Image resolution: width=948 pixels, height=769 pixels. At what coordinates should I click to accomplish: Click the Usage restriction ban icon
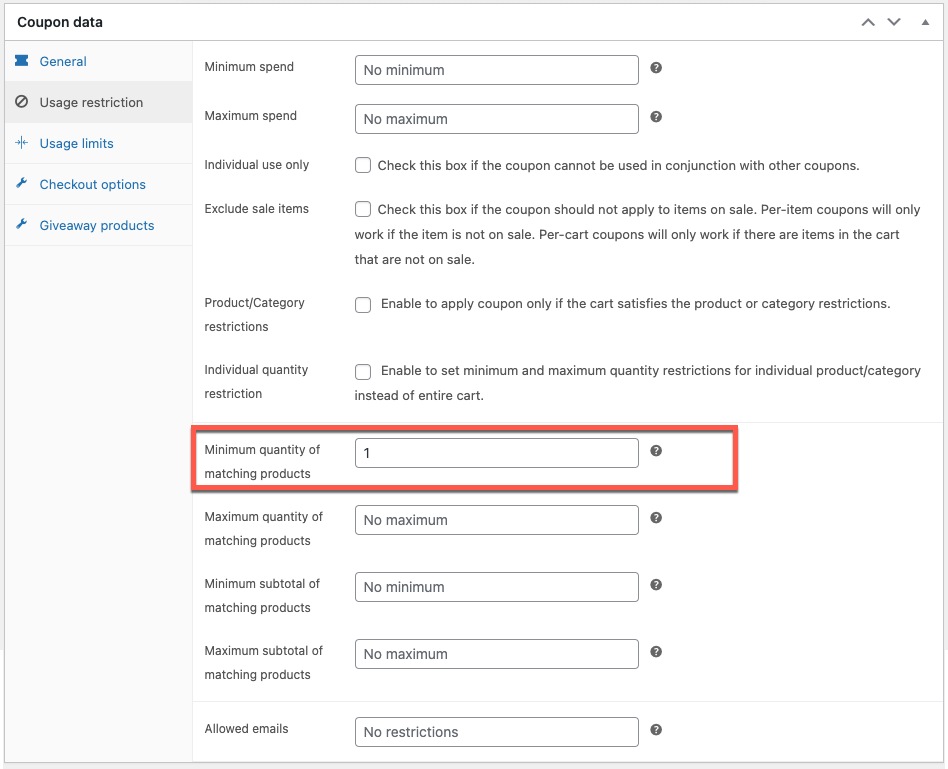tap(22, 102)
